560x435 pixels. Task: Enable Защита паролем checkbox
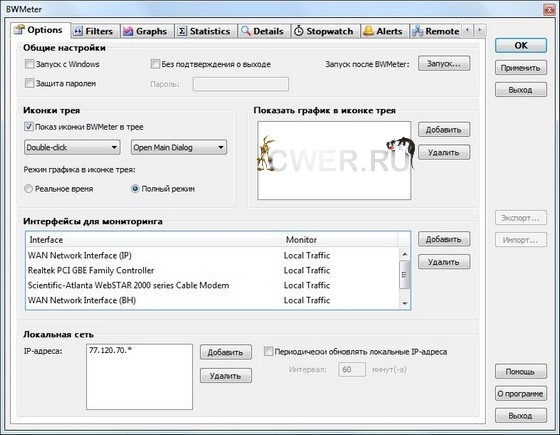[29, 84]
